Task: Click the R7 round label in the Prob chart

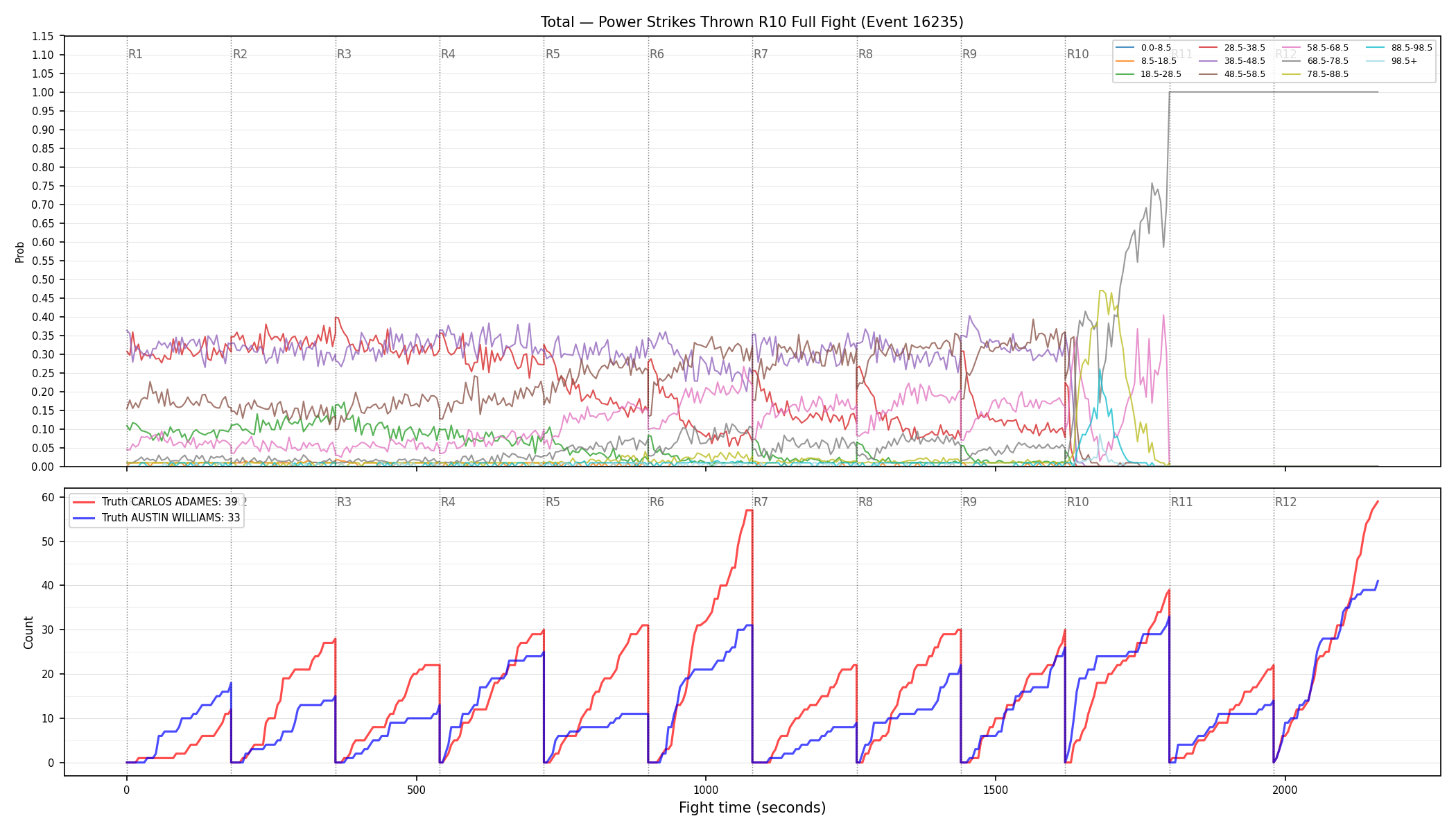Action: [761, 54]
